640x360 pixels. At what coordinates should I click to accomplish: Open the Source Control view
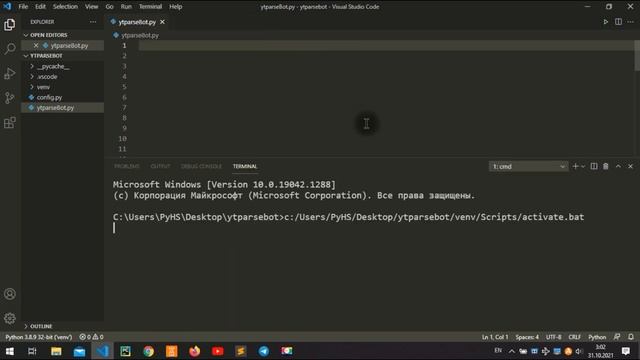(x=9, y=98)
